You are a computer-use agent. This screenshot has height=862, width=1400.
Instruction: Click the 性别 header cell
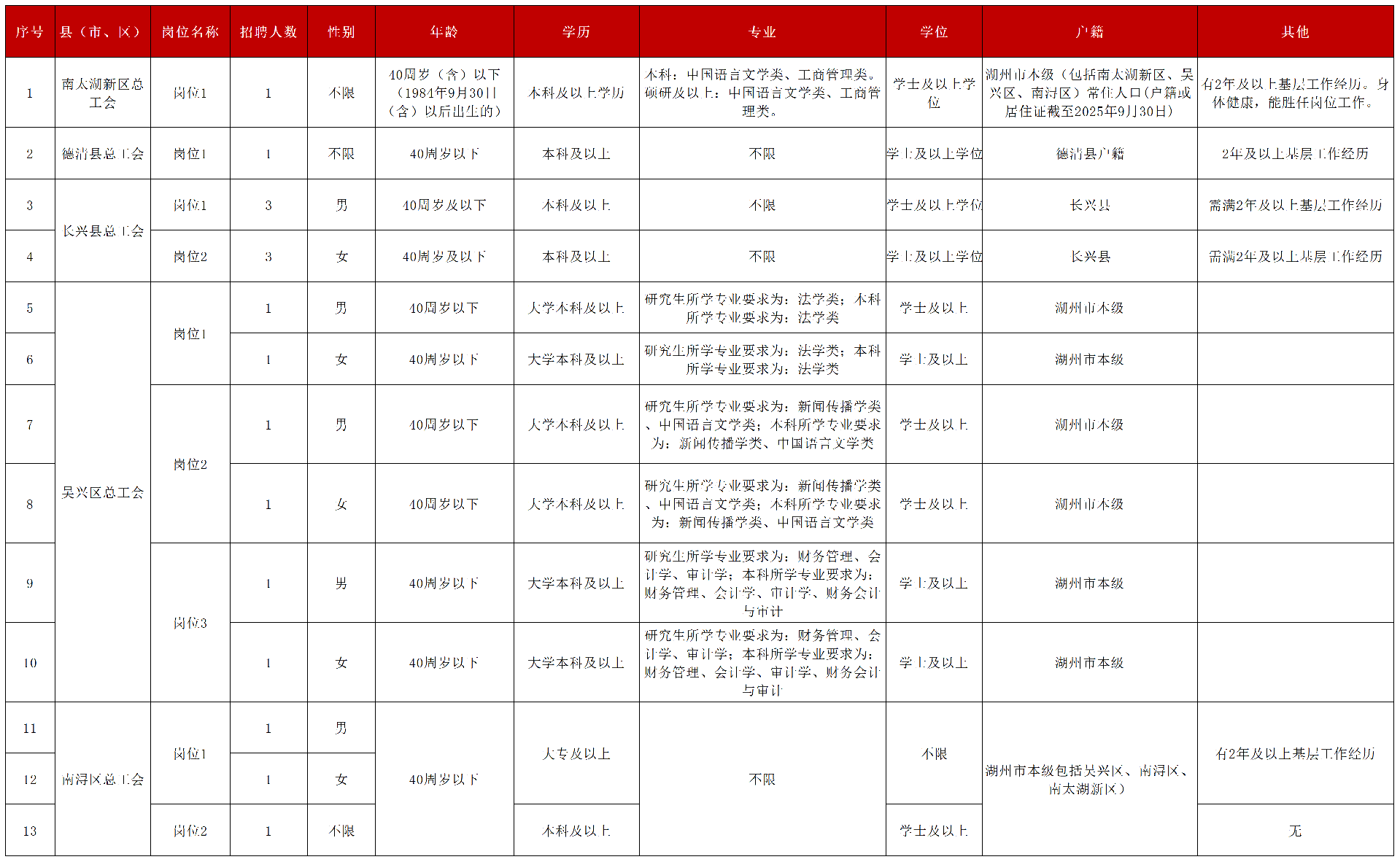pos(341,31)
